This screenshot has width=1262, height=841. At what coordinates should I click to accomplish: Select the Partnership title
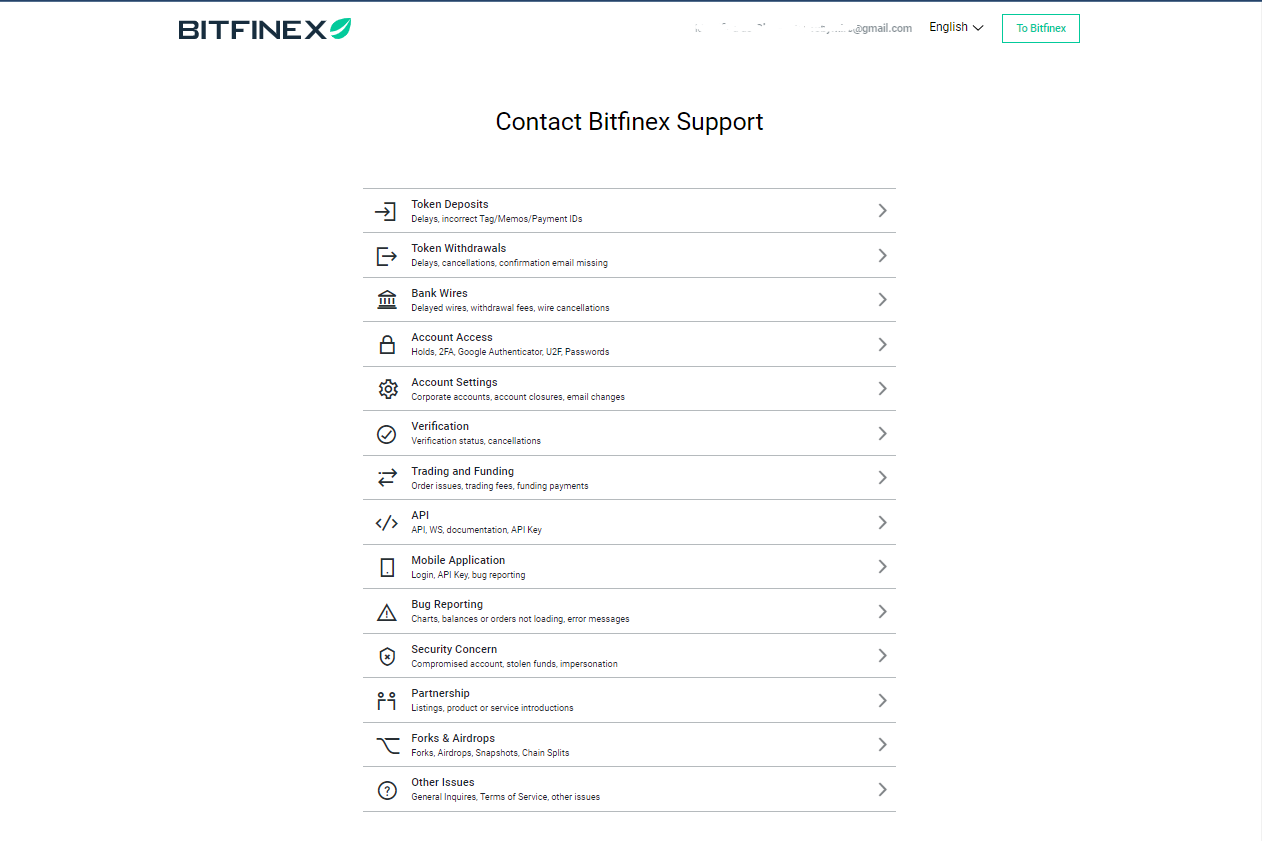click(x=440, y=693)
